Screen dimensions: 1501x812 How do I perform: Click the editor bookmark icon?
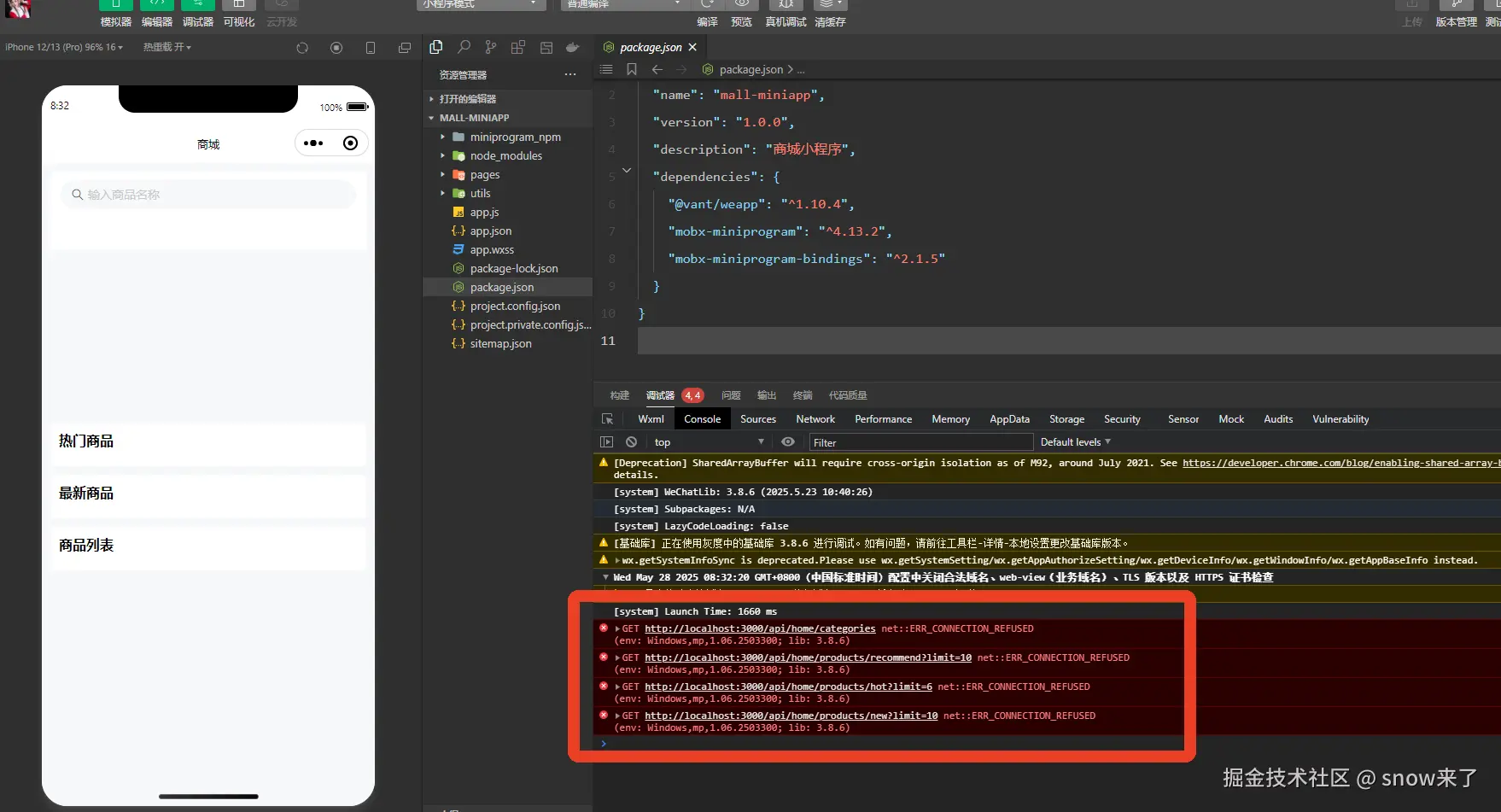(x=632, y=69)
